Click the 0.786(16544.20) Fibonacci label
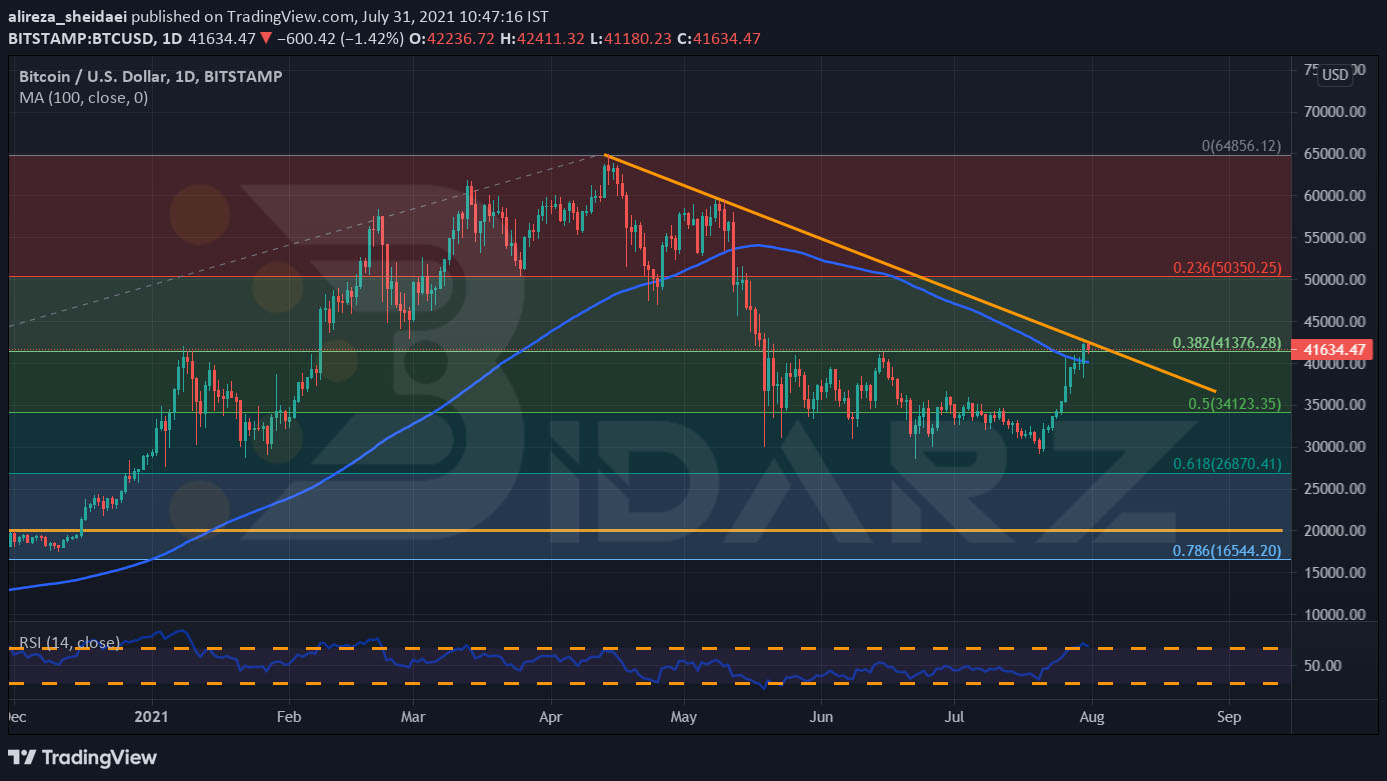Viewport: 1387px width, 781px height. pyautogui.click(x=1227, y=551)
